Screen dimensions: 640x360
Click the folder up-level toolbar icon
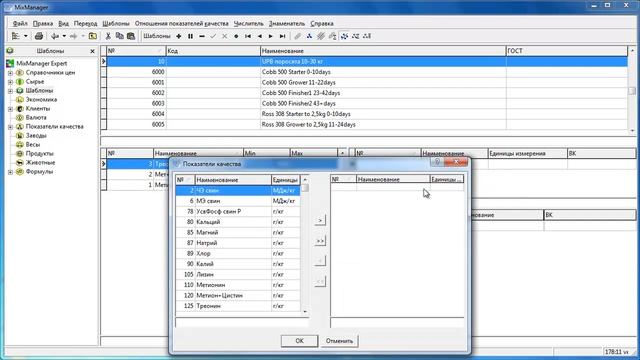coord(93,36)
